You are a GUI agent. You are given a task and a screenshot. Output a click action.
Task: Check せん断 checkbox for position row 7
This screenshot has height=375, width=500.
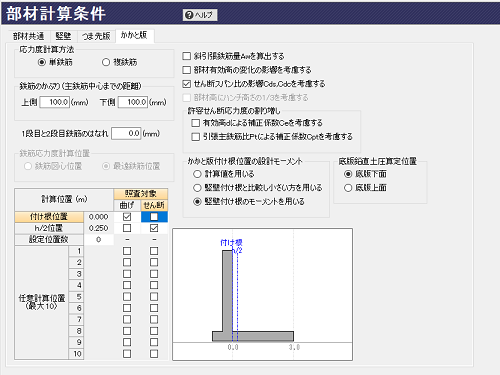click(154, 319)
